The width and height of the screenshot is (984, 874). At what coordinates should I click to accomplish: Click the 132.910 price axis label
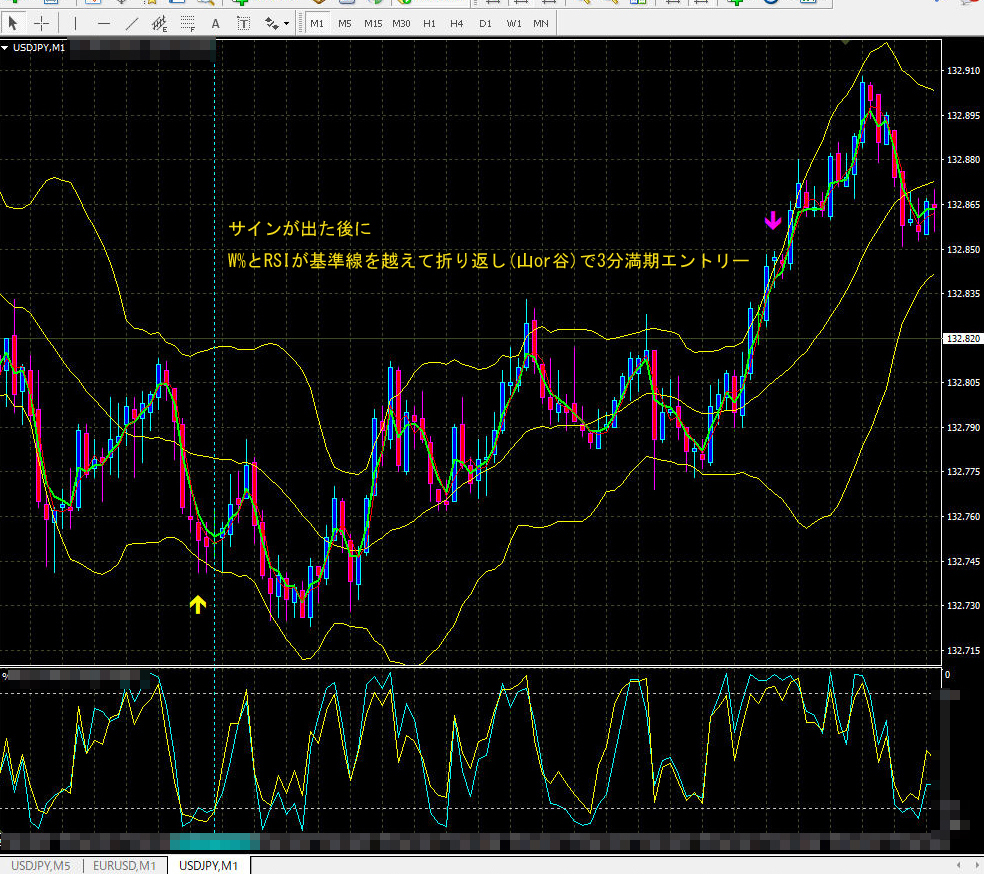coord(963,71)
